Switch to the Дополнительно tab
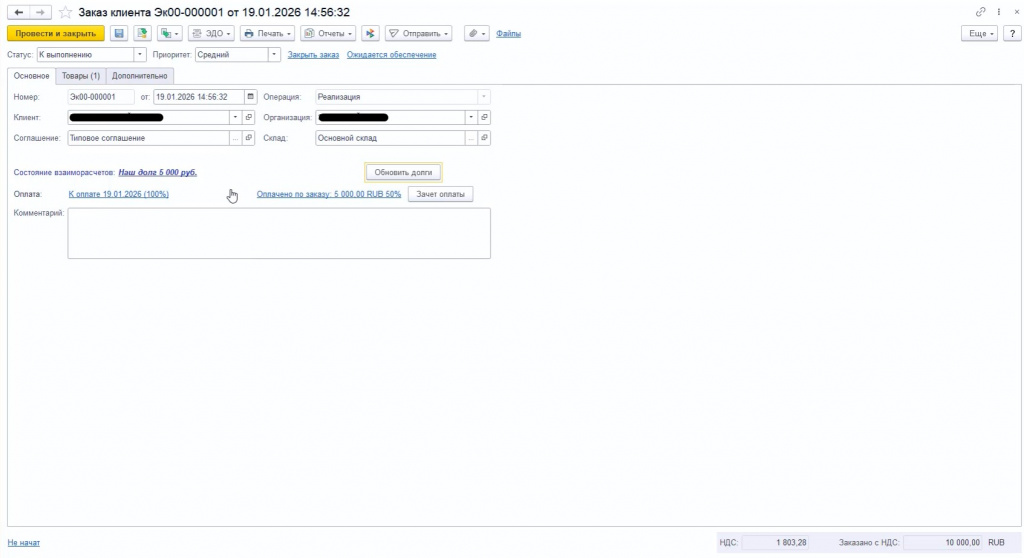This screenshot has width=1024, height=558. pos(140,76)
